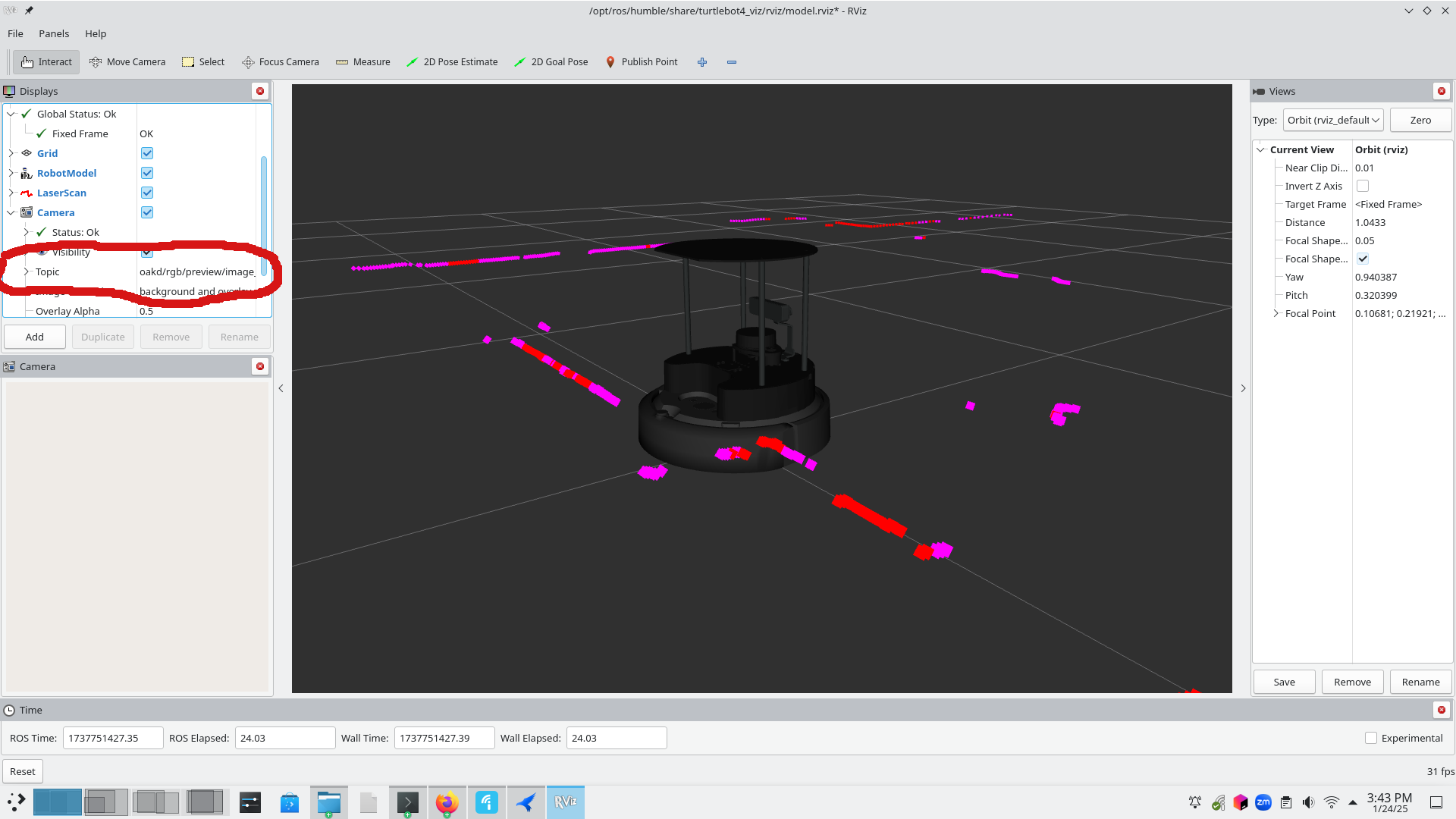The width and height of the screenshot is (1456, 819).
Task: Close the Views panel
Action: pyautogui.click(x=1442, y=91)
